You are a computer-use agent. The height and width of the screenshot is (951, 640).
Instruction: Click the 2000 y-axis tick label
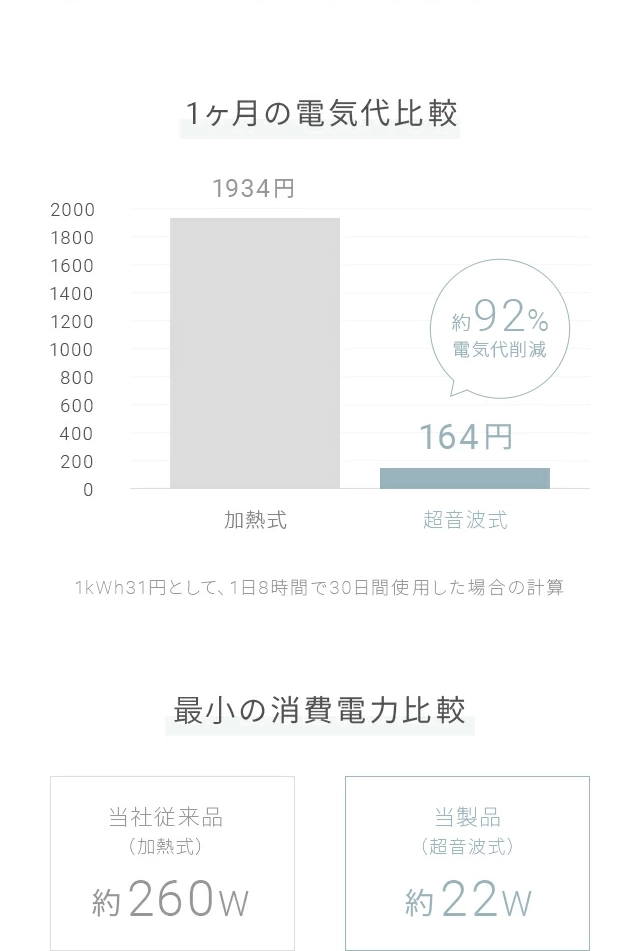[73, 210]
